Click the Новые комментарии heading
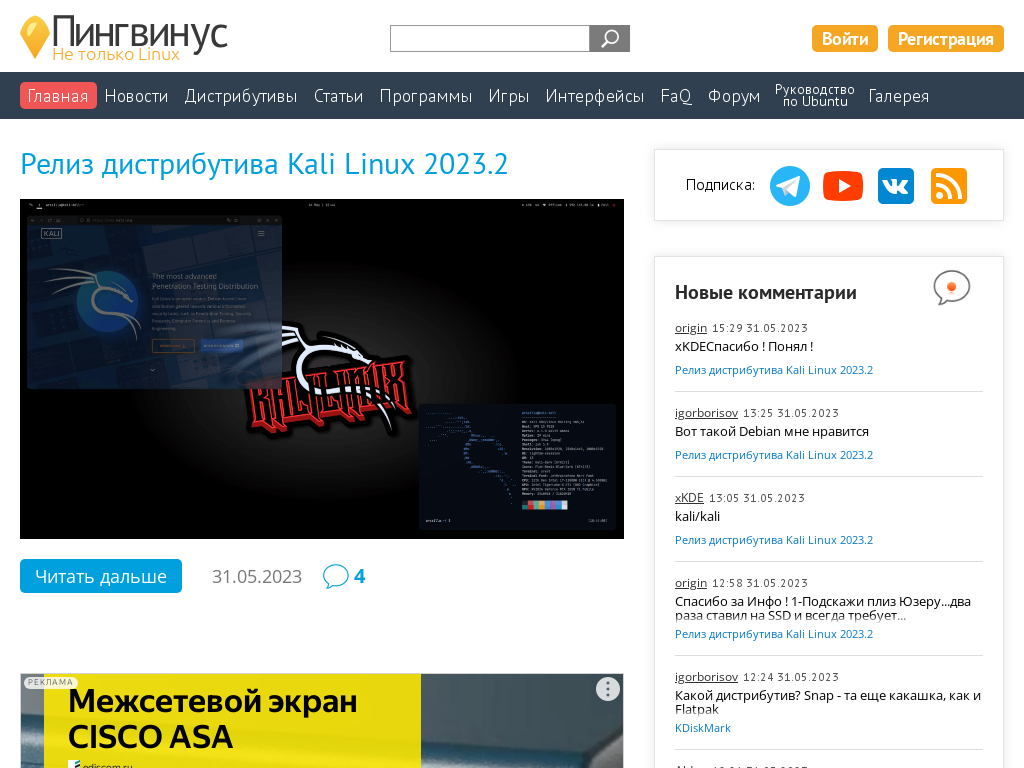This screenshot has width=1024, height=768. [765, 293]
